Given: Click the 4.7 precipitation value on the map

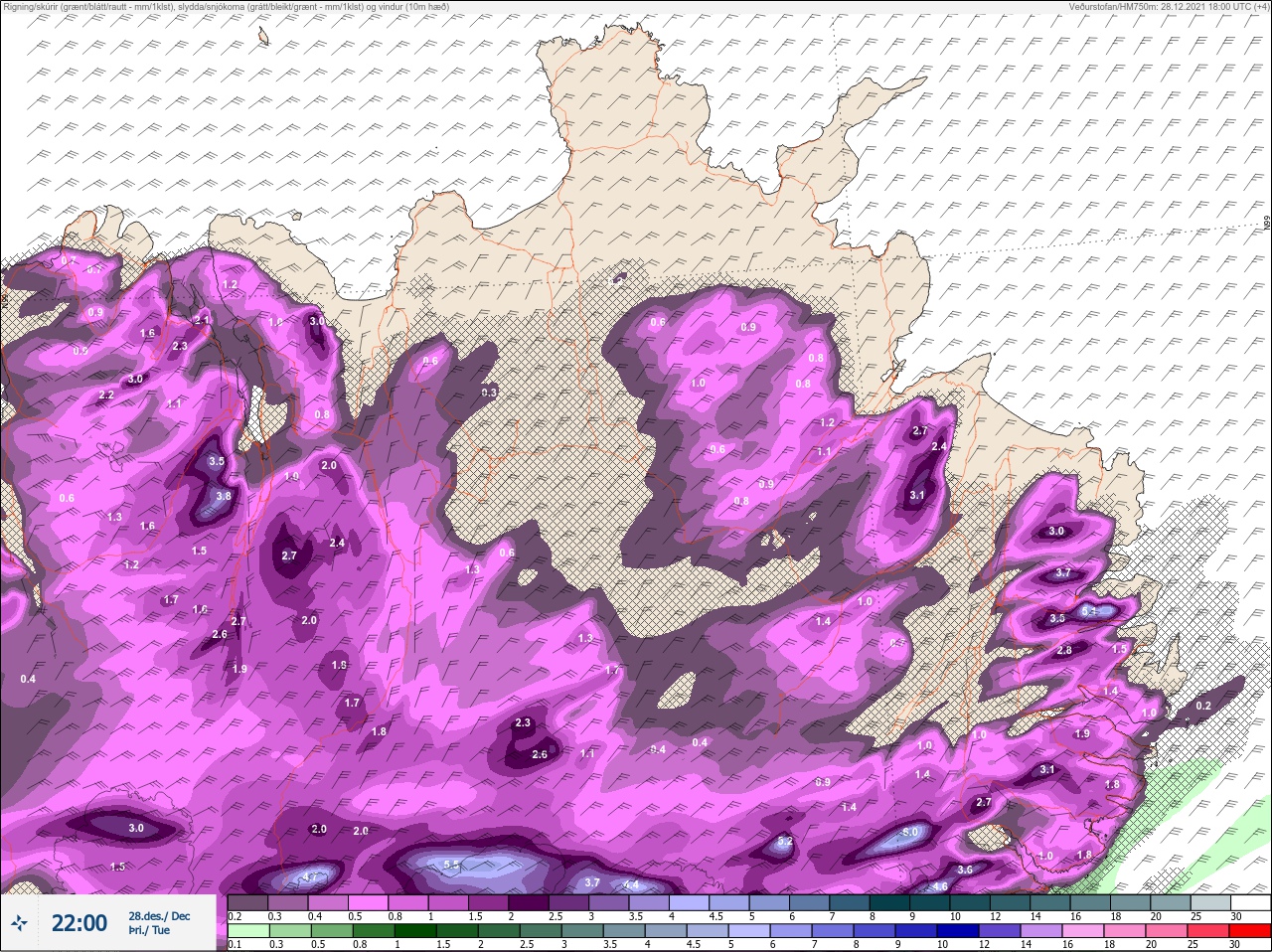Looking at the screenshot, I should point(310,876).
